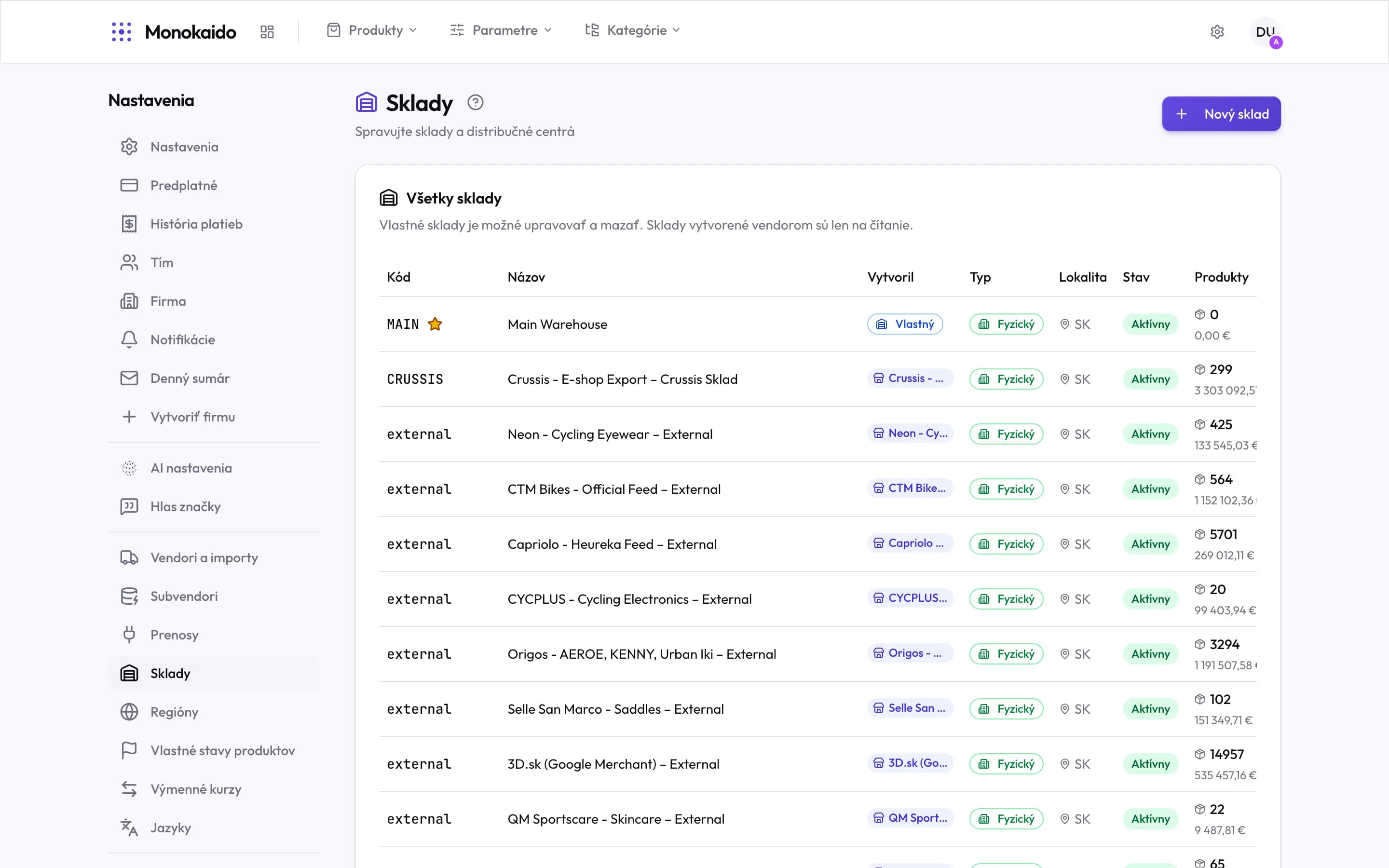The width and height of the screenshot is (1389, 868).
Task: Click the Jazyky translate icon
Action: pos(129,827)
